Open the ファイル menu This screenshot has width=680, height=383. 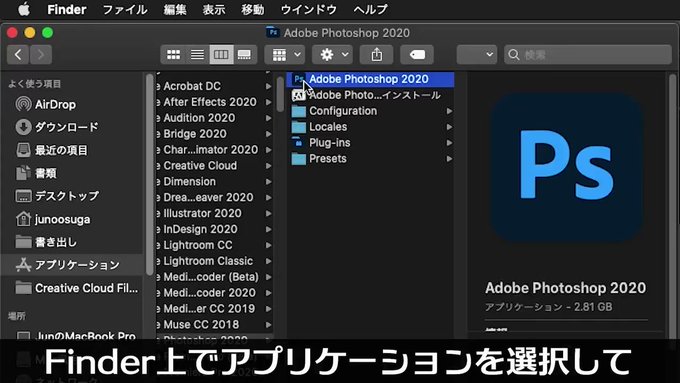125,9
